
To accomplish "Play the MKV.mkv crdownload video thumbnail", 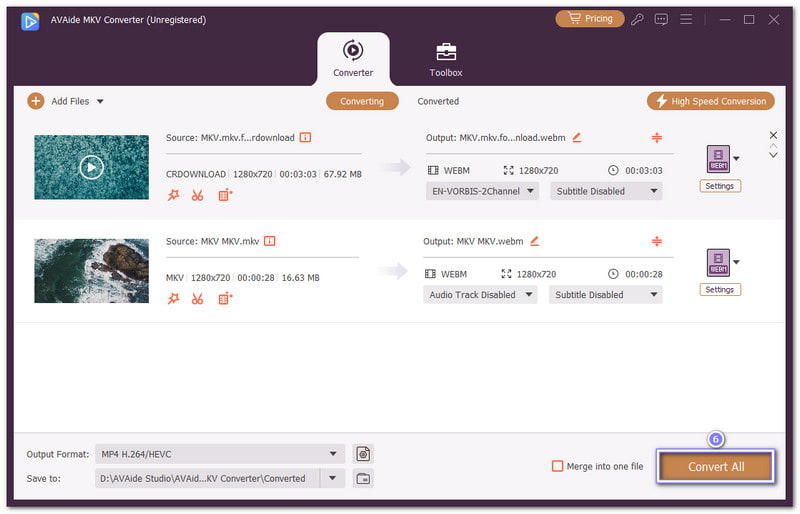I will click(91, 167).
